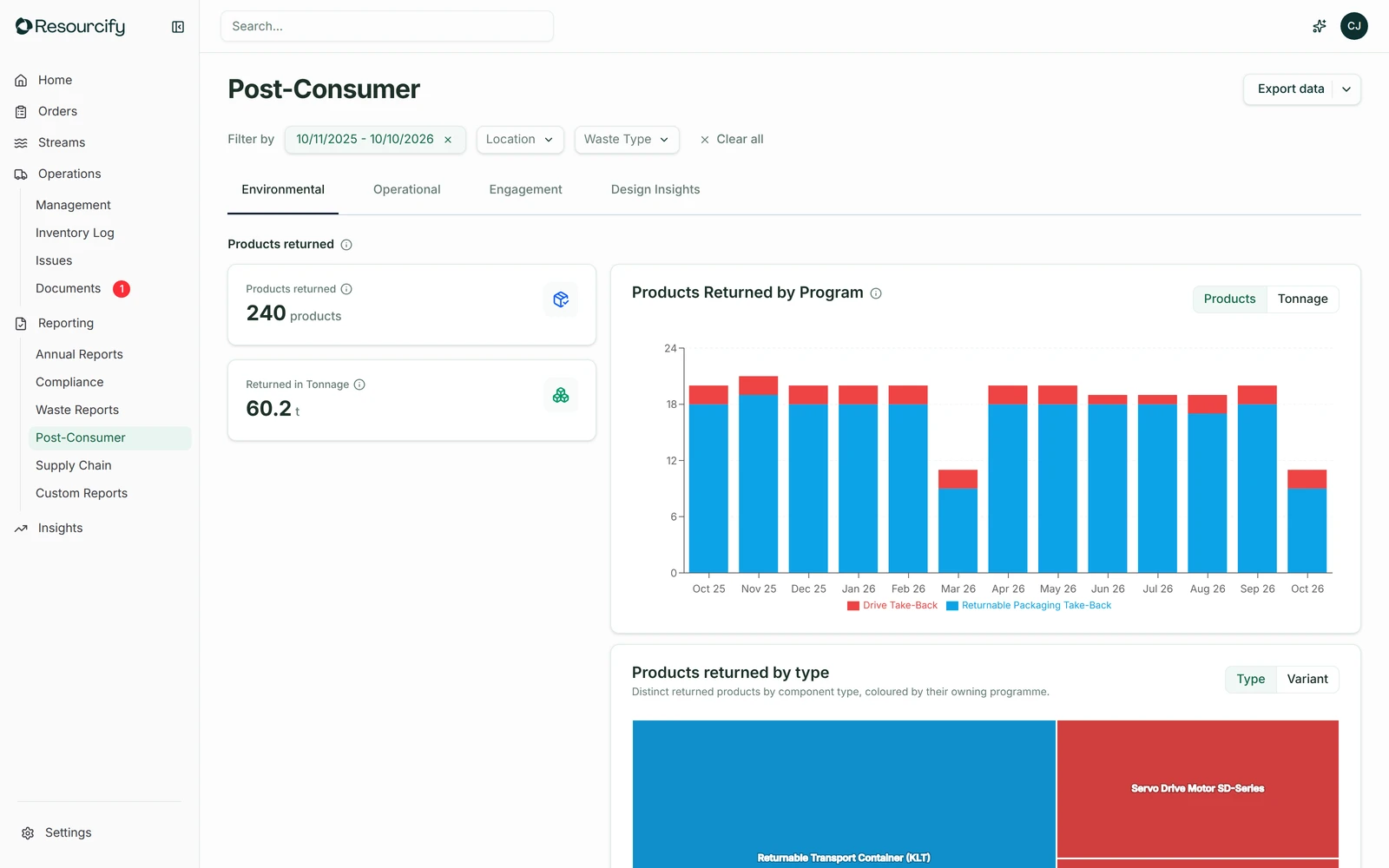Open the AI sparkle assistant icon

1319,26
